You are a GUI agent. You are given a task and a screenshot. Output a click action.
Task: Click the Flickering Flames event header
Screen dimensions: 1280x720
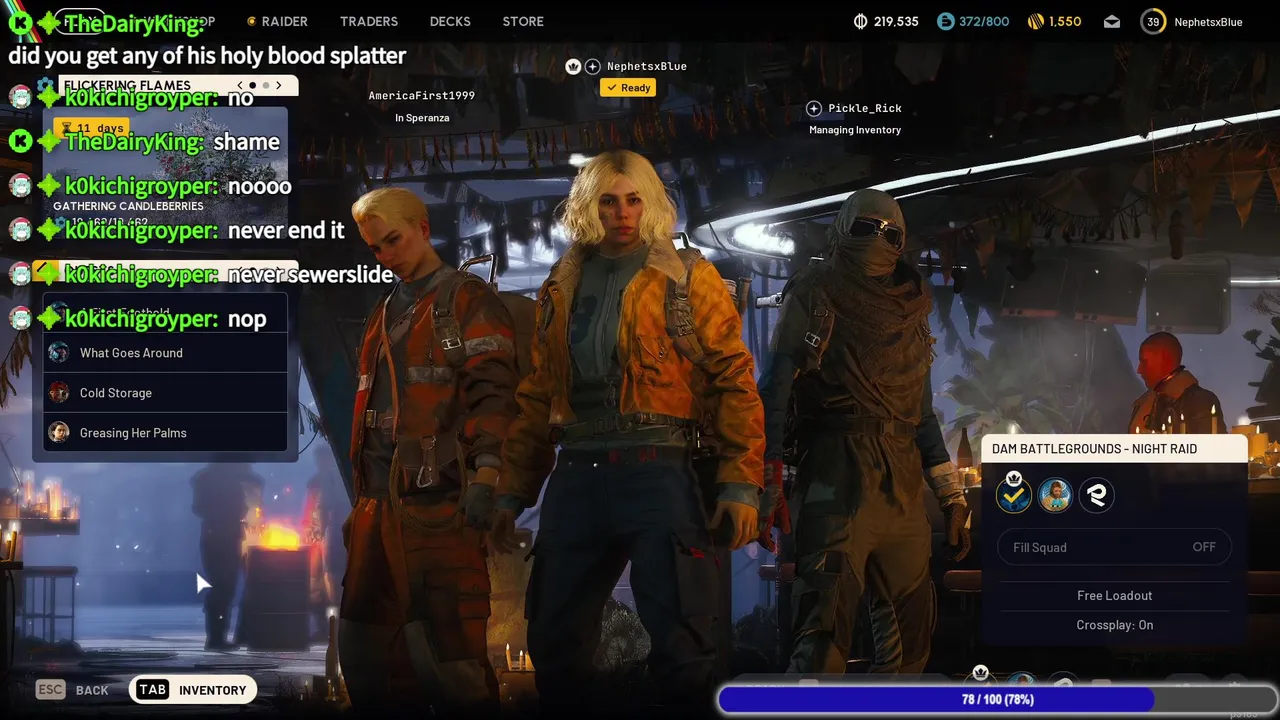pos(127,85)
